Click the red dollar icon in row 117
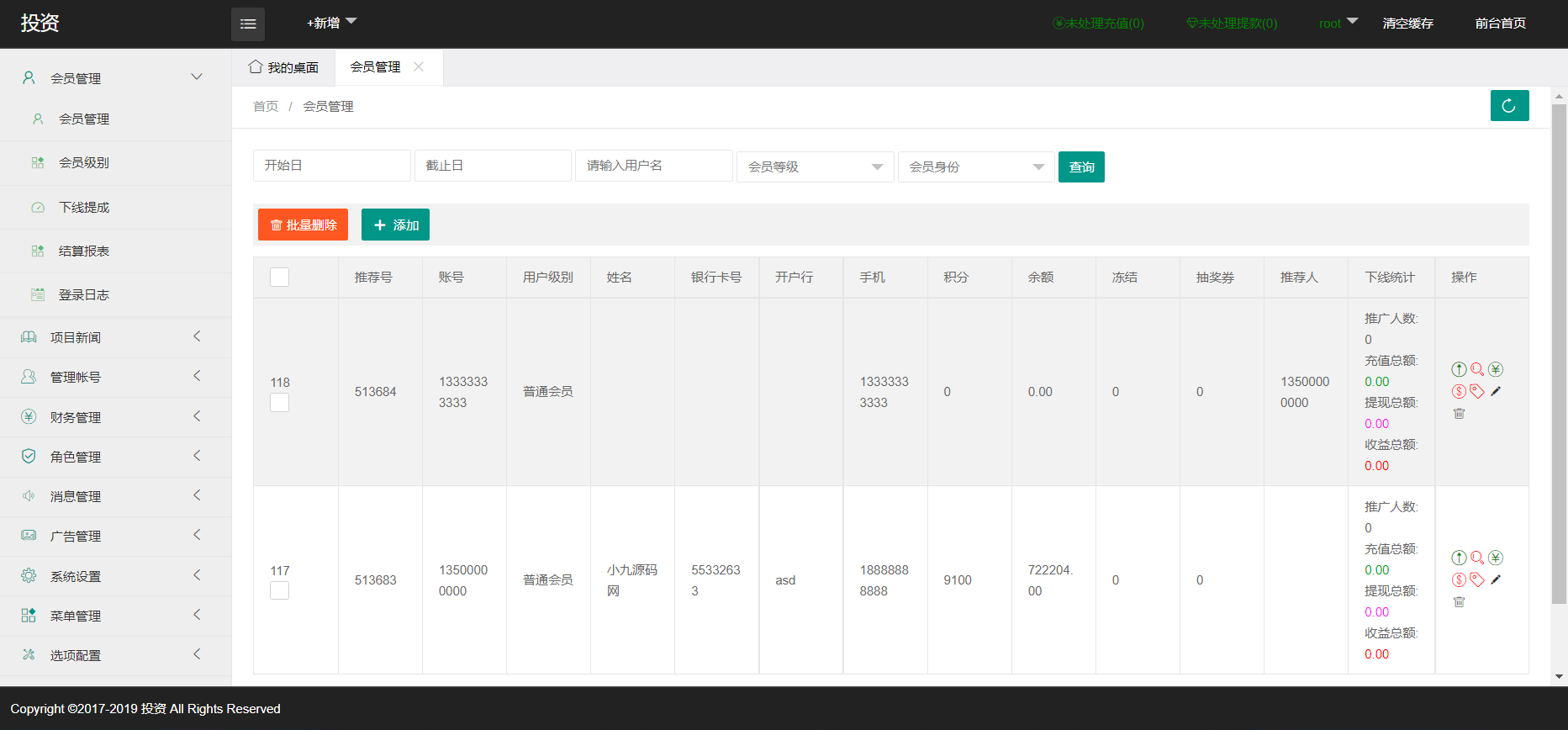This screenshot has width=1568, height=730. tap(1459, 579)
